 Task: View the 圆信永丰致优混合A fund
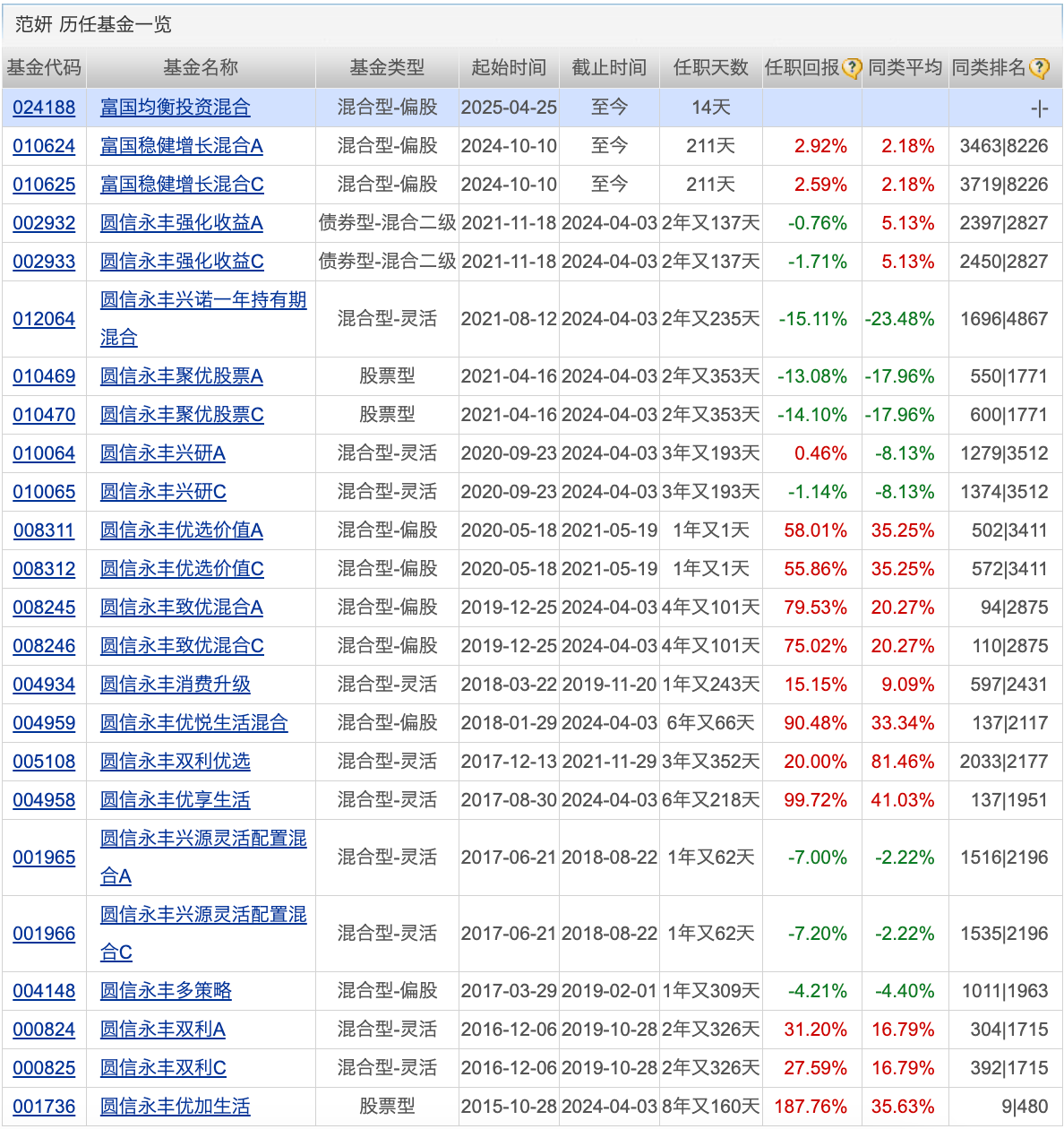(181, 608)
